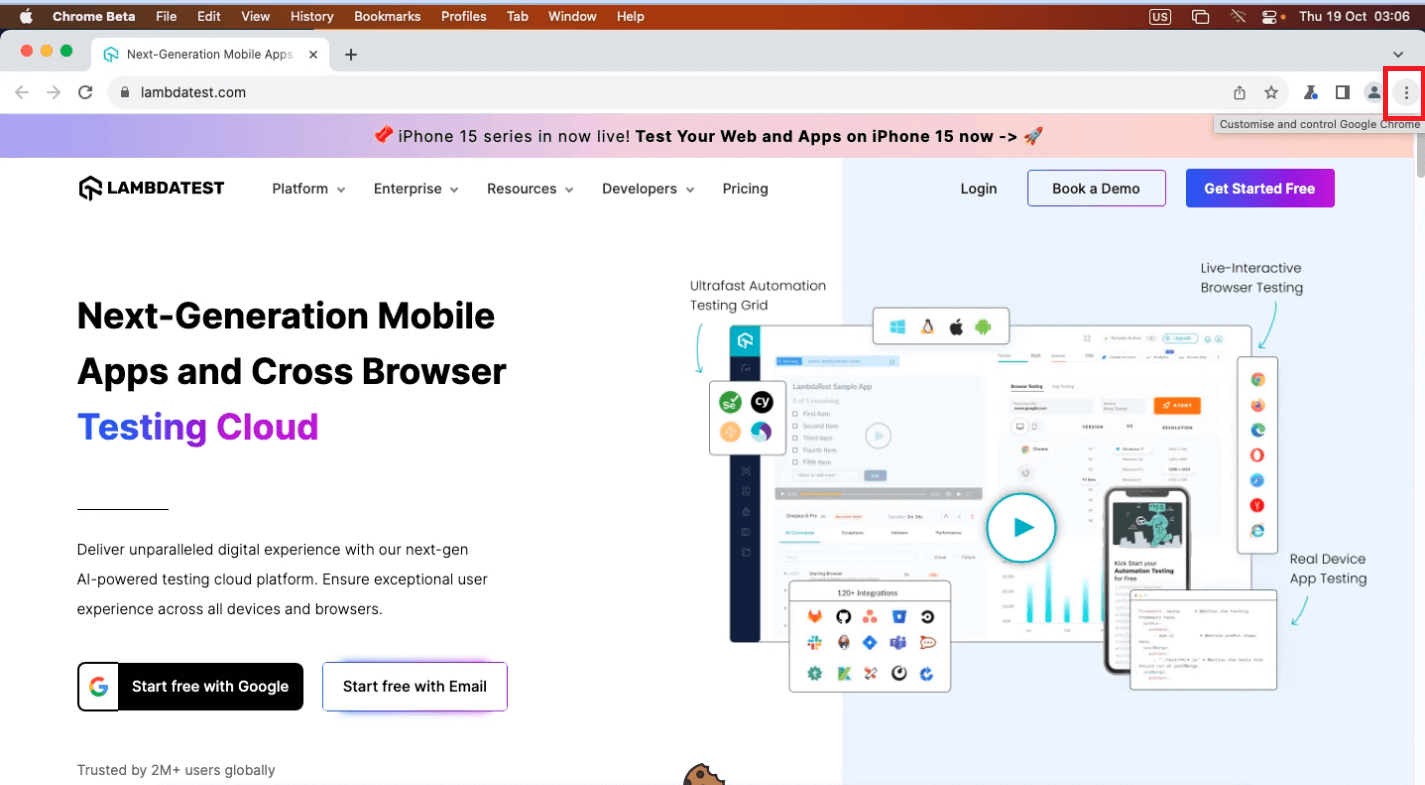Click the Chrome icon in the browser list
Screen dimensions: 1425x785
point(1257,380)
